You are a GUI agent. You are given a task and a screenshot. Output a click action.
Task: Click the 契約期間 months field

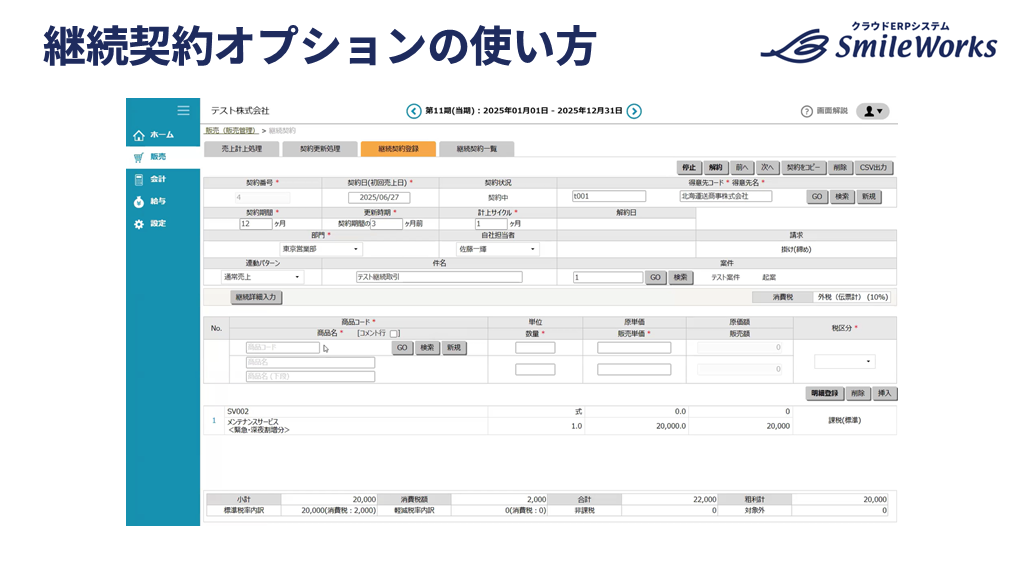pyautogui.click(x=255, y=223)
